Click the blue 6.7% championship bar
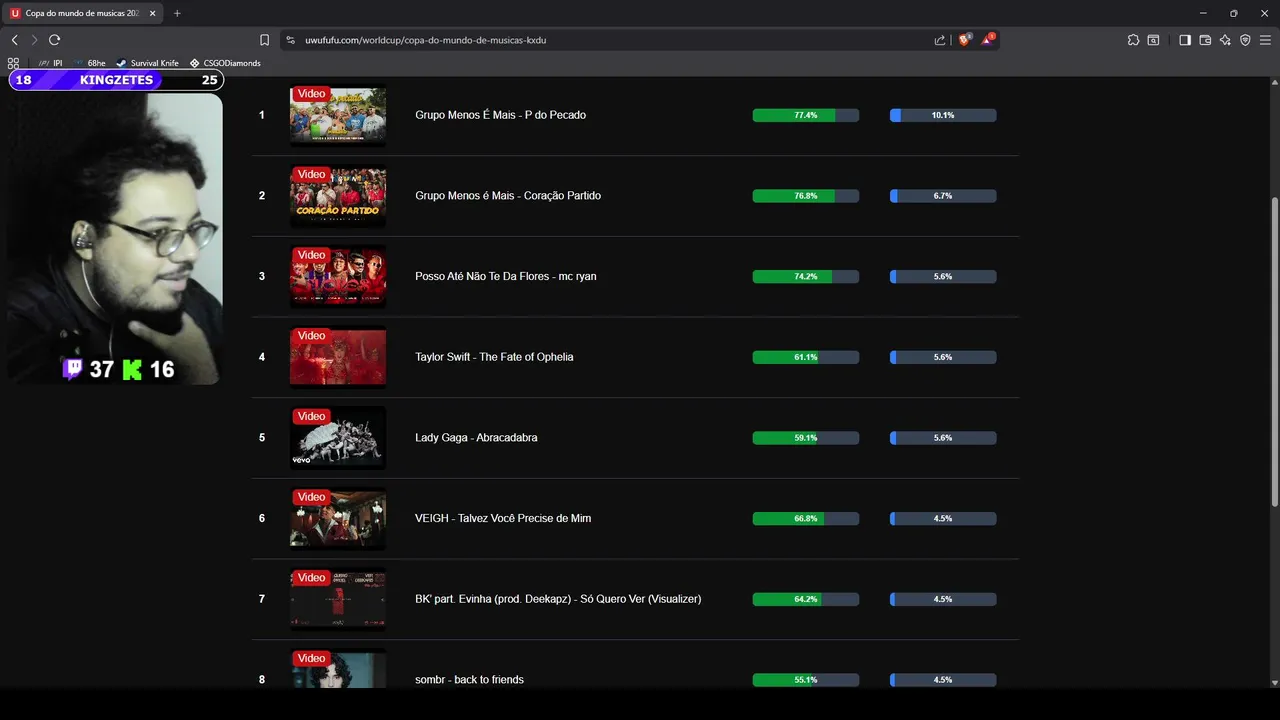1280x720 pixels. (943, 196)
